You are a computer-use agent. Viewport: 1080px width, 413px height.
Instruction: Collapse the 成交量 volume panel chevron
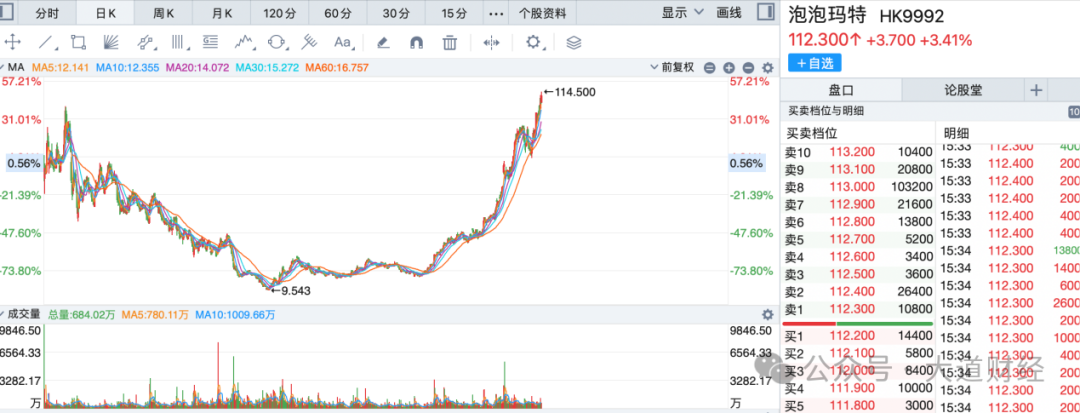tap(3, 314)
